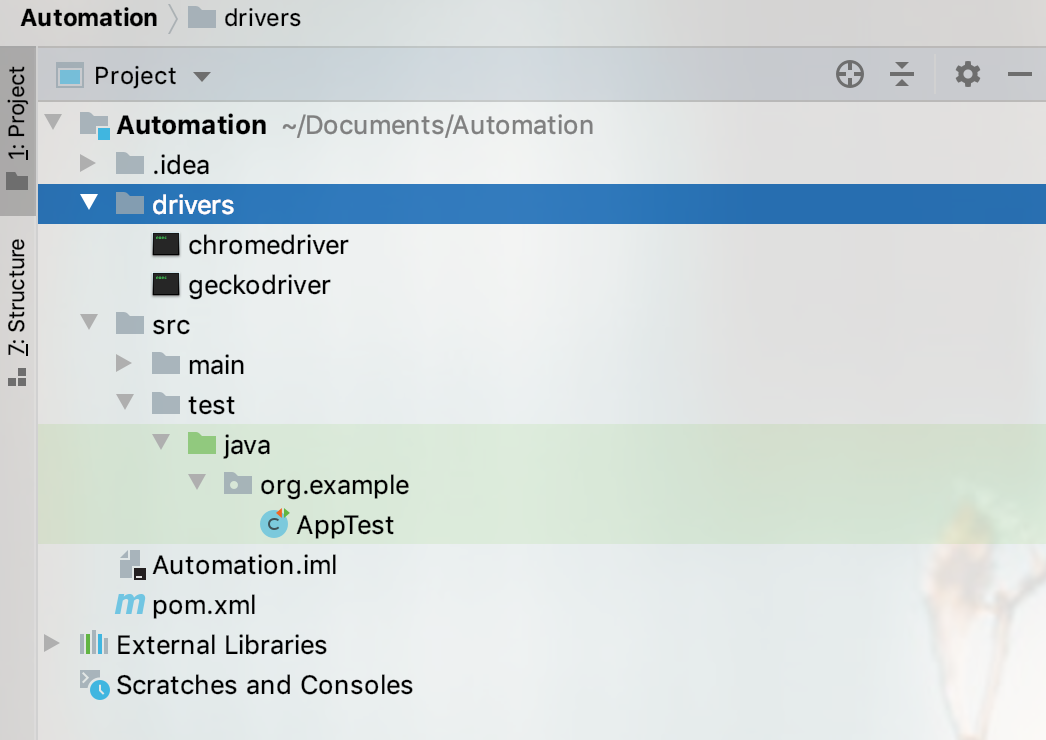
Task: Select the chromedriver executable file
Action: [x=268, y=245]
